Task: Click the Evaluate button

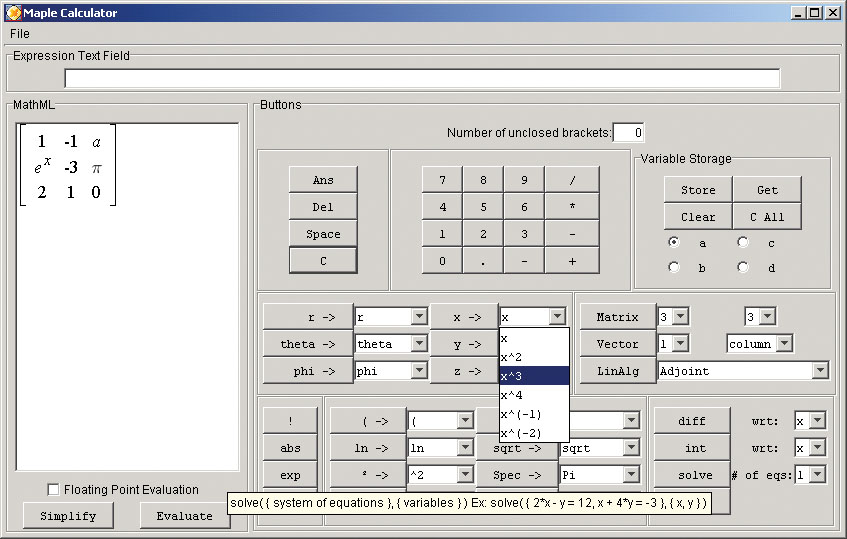Action: 184,516
